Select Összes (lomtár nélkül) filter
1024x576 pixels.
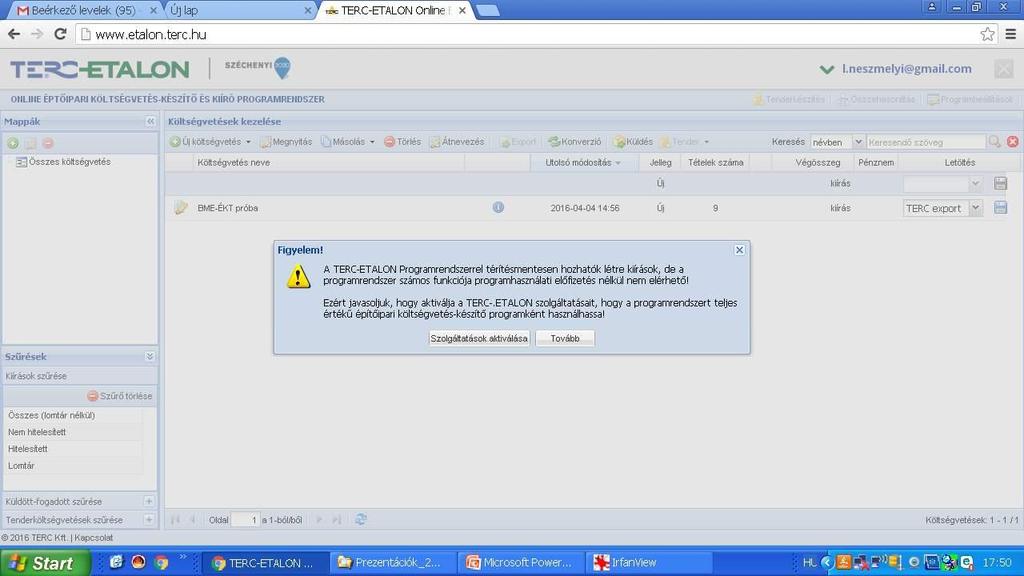pyautogui.click(x=52, y=415)
